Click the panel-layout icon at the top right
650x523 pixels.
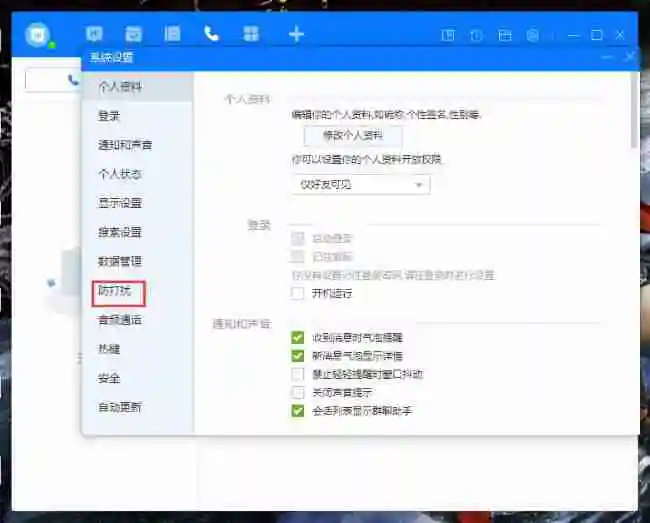click(448, 35)
